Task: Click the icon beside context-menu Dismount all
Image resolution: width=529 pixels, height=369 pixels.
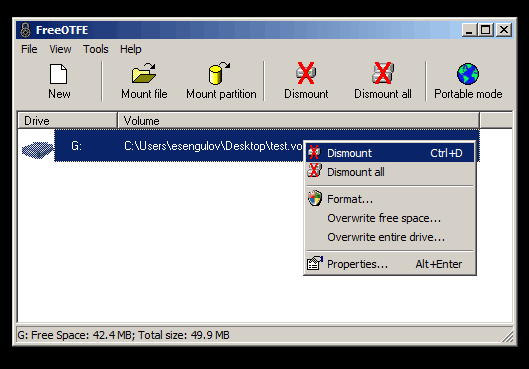Action: pos(314,171)
